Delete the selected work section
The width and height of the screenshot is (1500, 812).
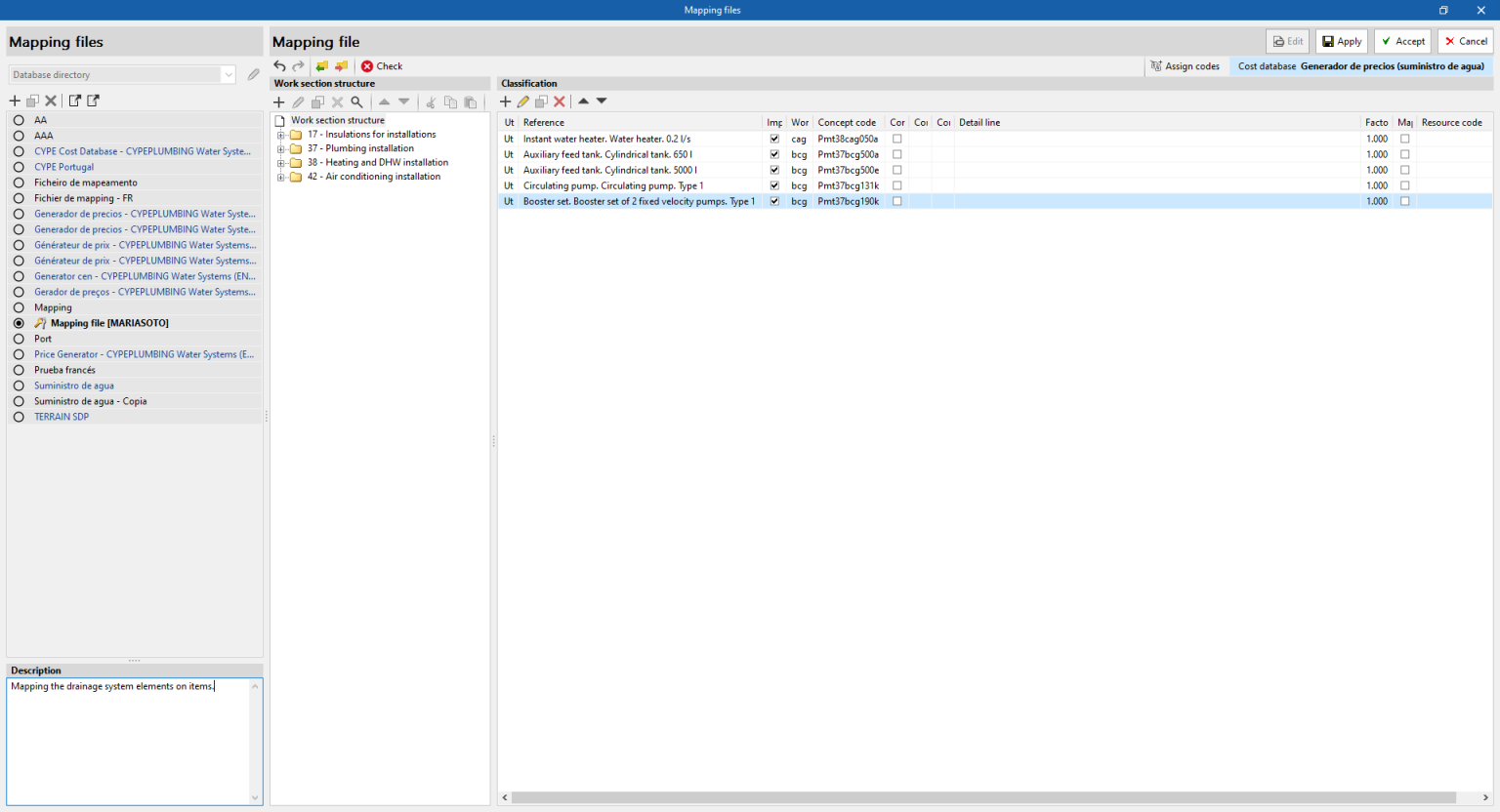(337, 101)
